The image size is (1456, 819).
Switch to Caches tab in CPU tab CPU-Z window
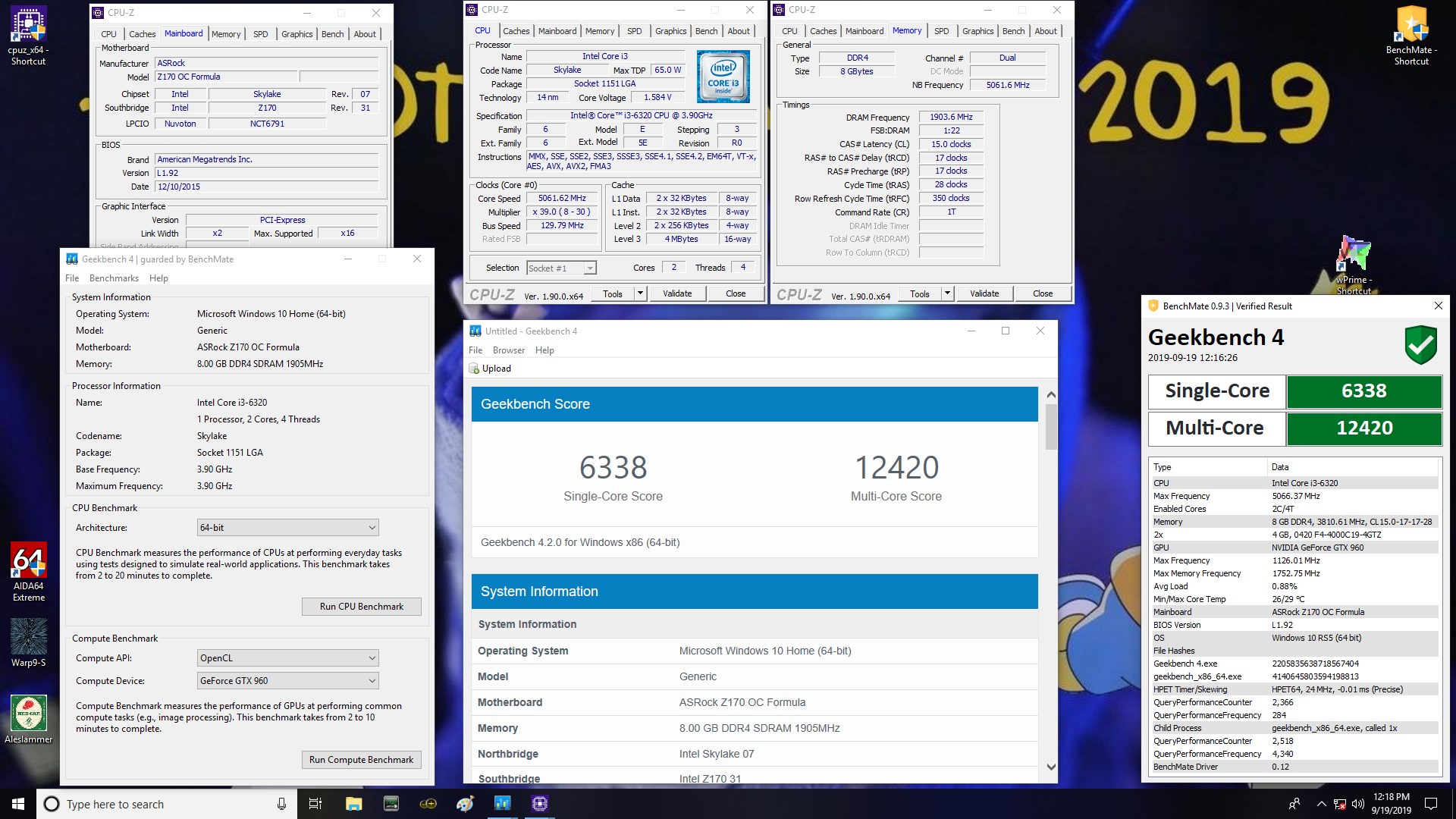[516, 31]
